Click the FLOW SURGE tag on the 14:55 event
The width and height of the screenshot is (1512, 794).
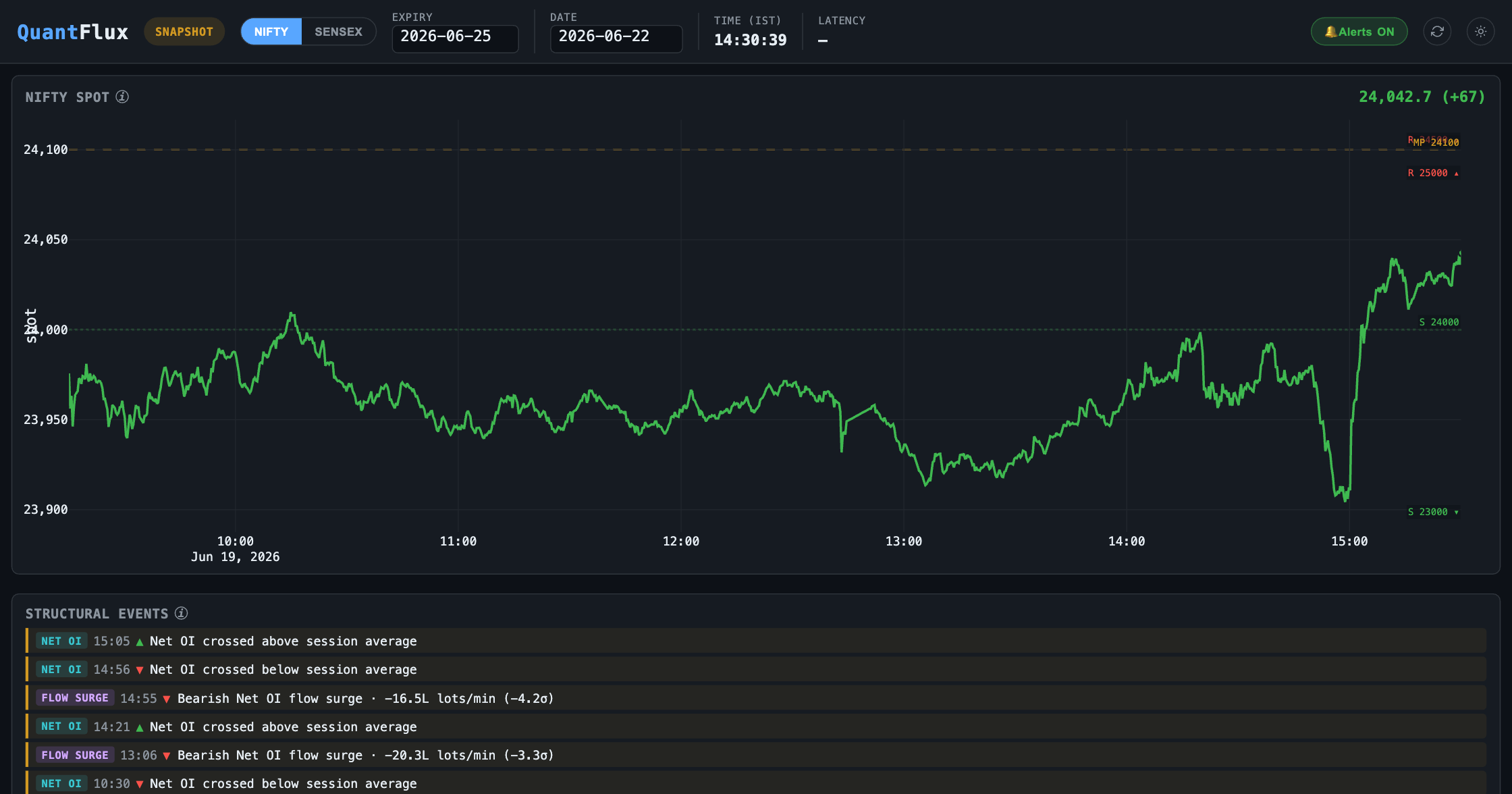click(x=74, y=698)
